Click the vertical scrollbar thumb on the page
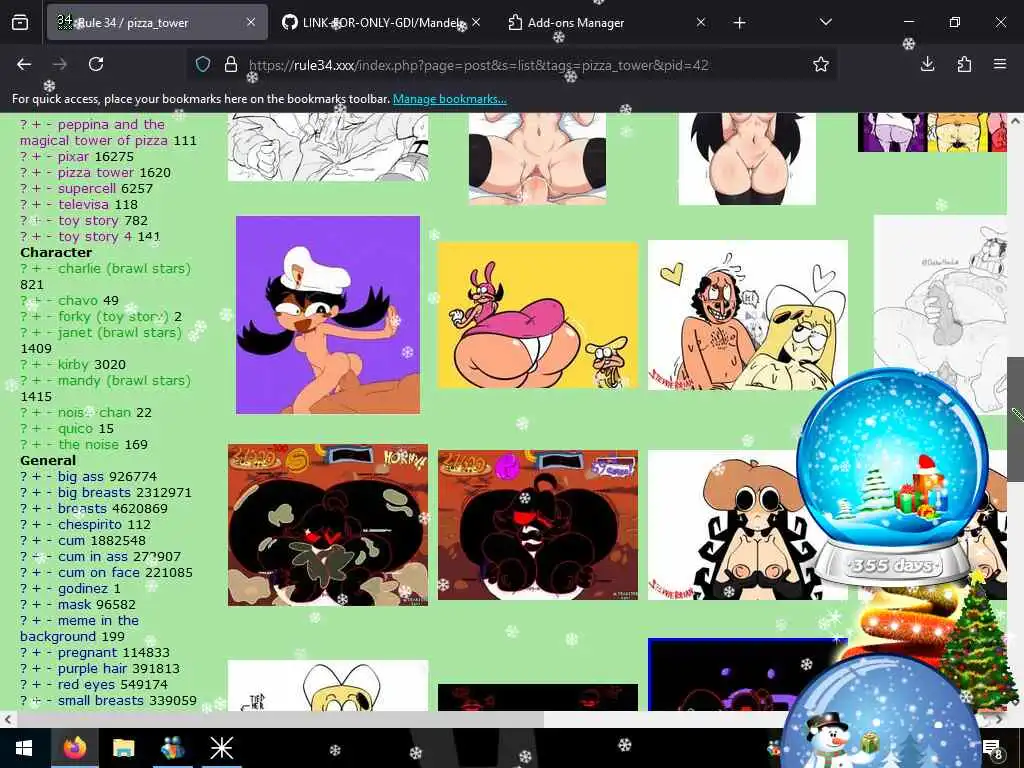The height and width of the screenshot is (768, 1024). point(1015,419)
